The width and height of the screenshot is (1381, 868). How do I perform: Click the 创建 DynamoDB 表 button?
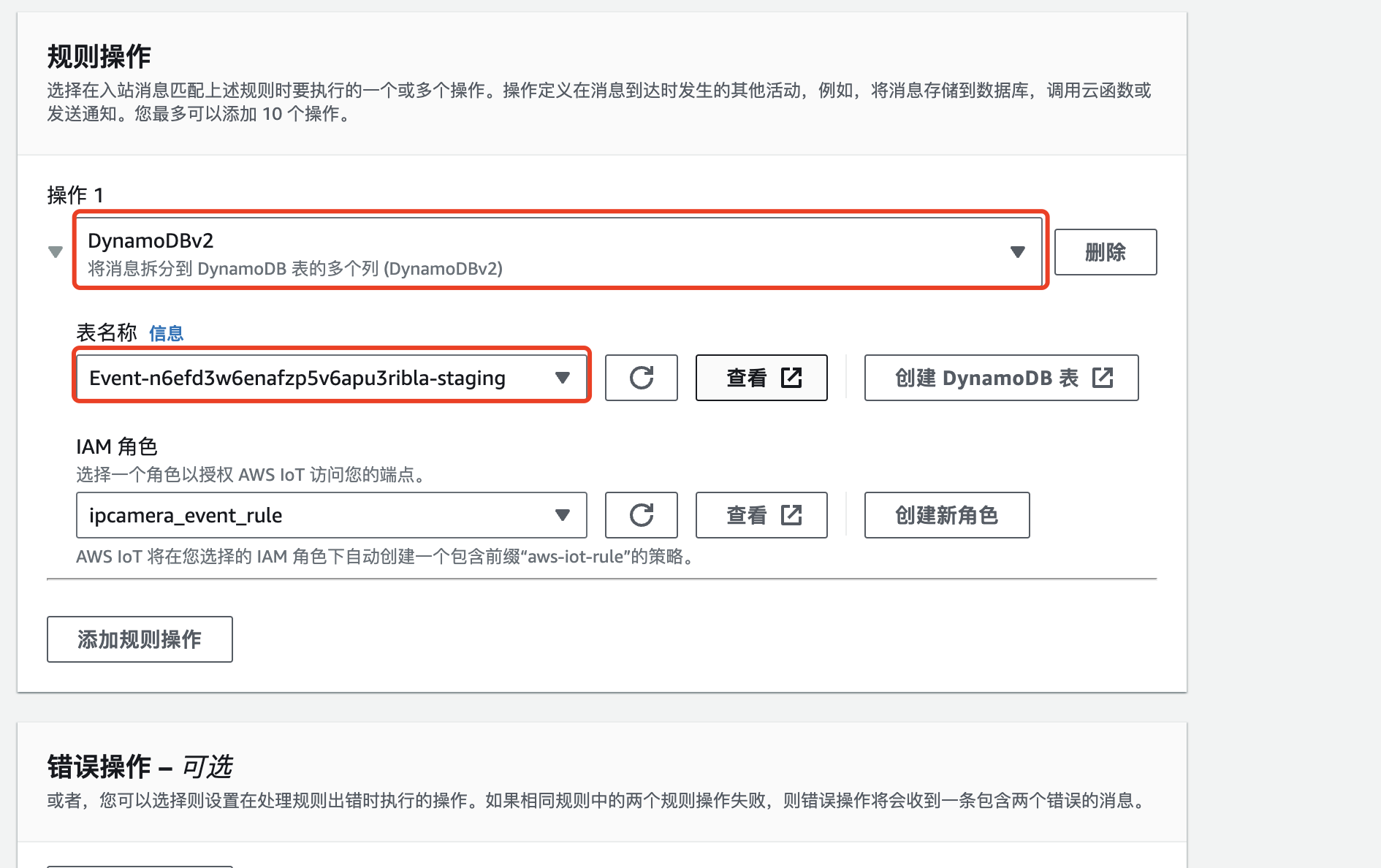[x=1001, y=378]
